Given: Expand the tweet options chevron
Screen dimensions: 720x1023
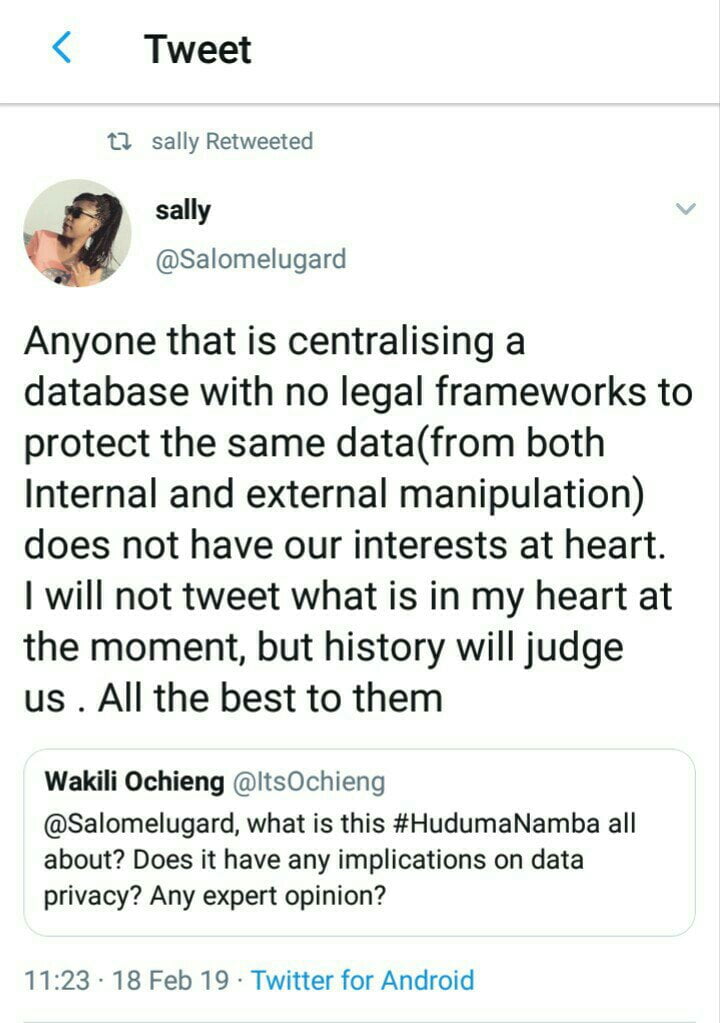Looking at the screenshot, I should click(685, 209).
